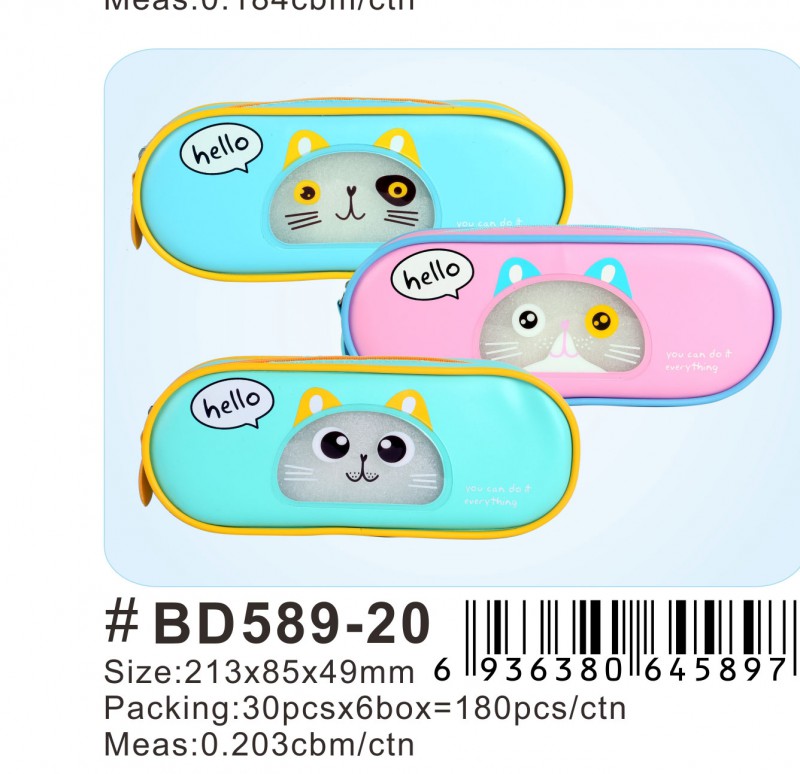Click the hello speech bubble on top blue case
Screen dimensions: 800x774
click(221, 149)
